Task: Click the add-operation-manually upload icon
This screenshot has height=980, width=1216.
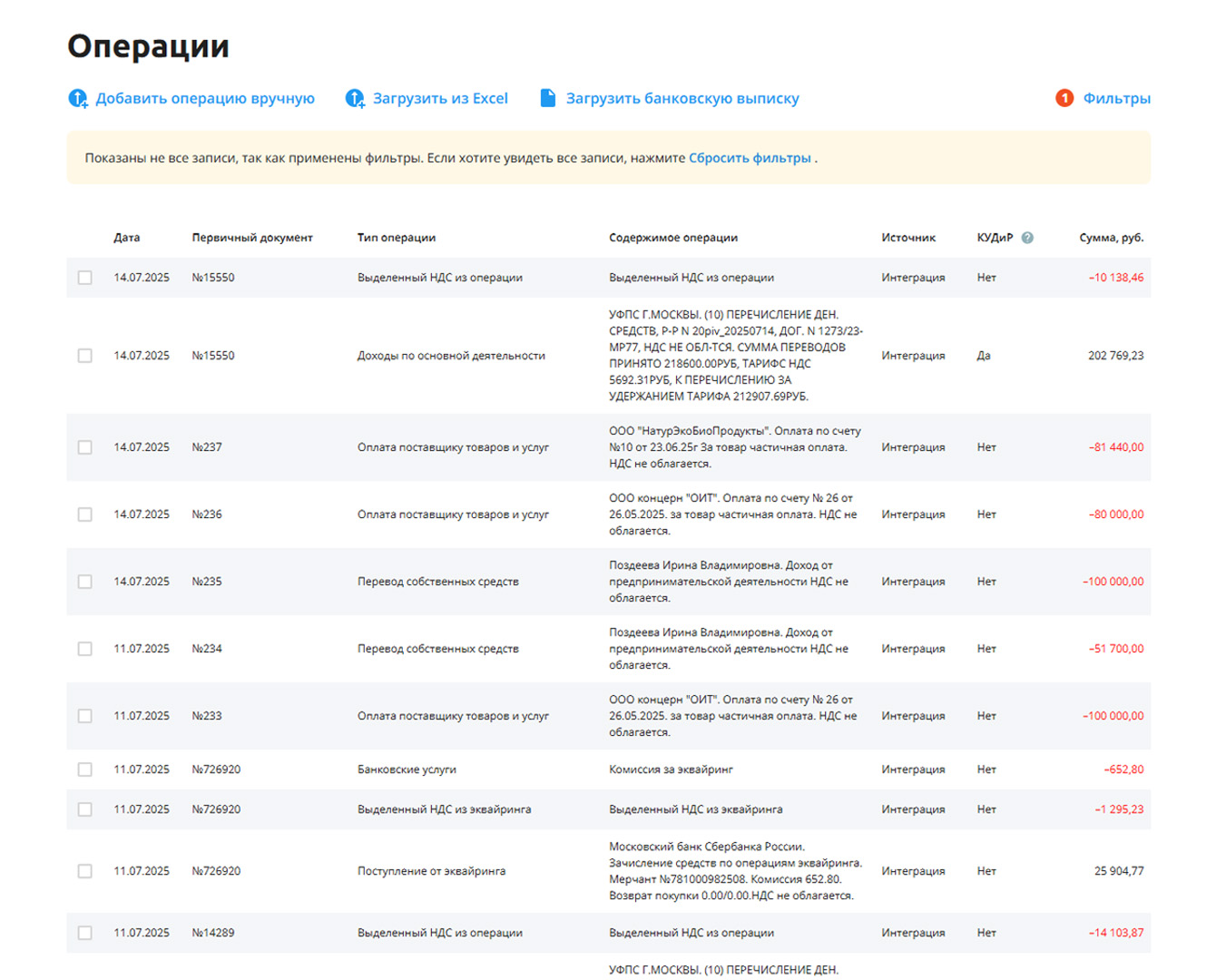Action: coord(78,98)
